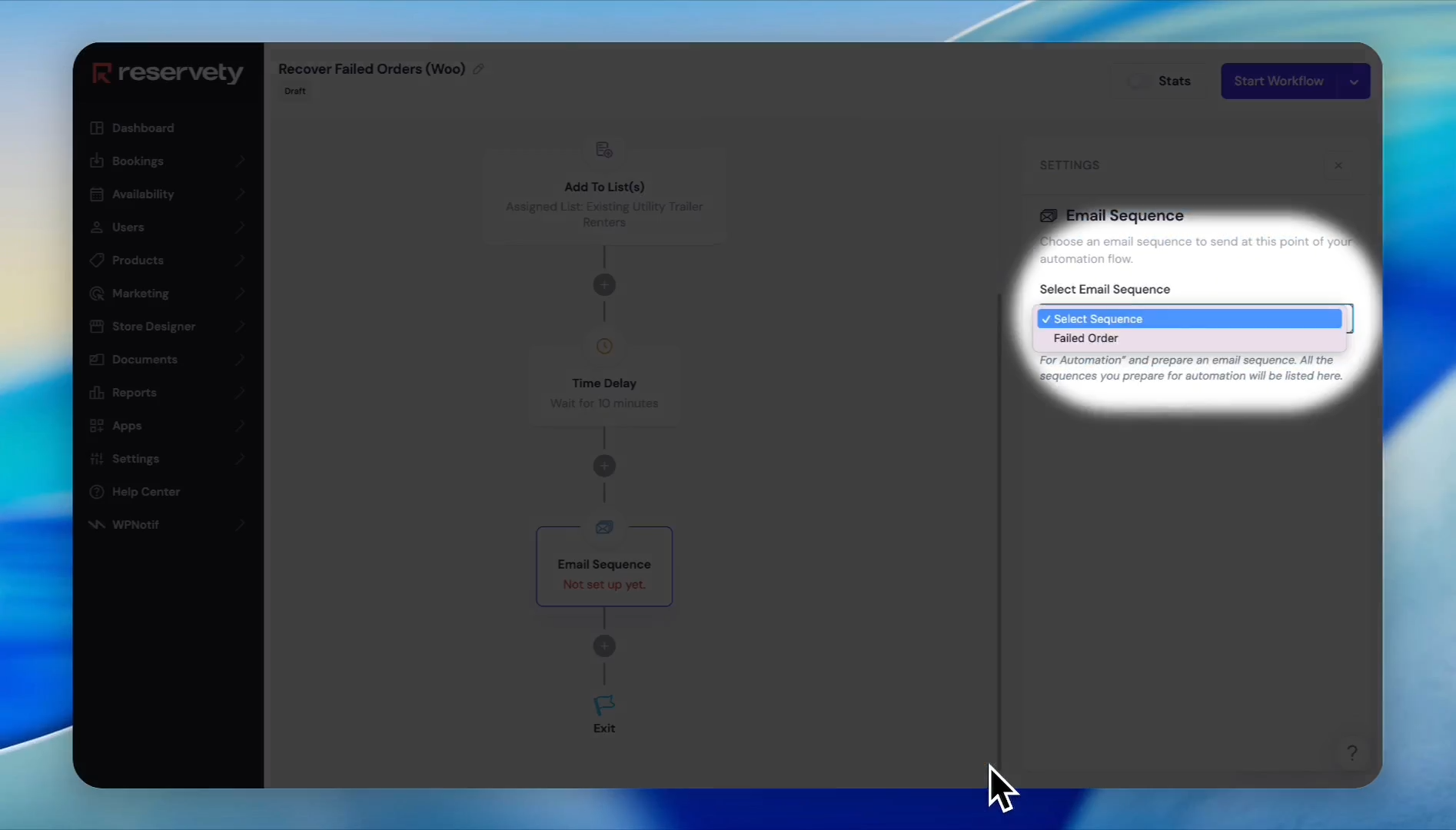Click the WPNotif logo icon

pos(97,524)
